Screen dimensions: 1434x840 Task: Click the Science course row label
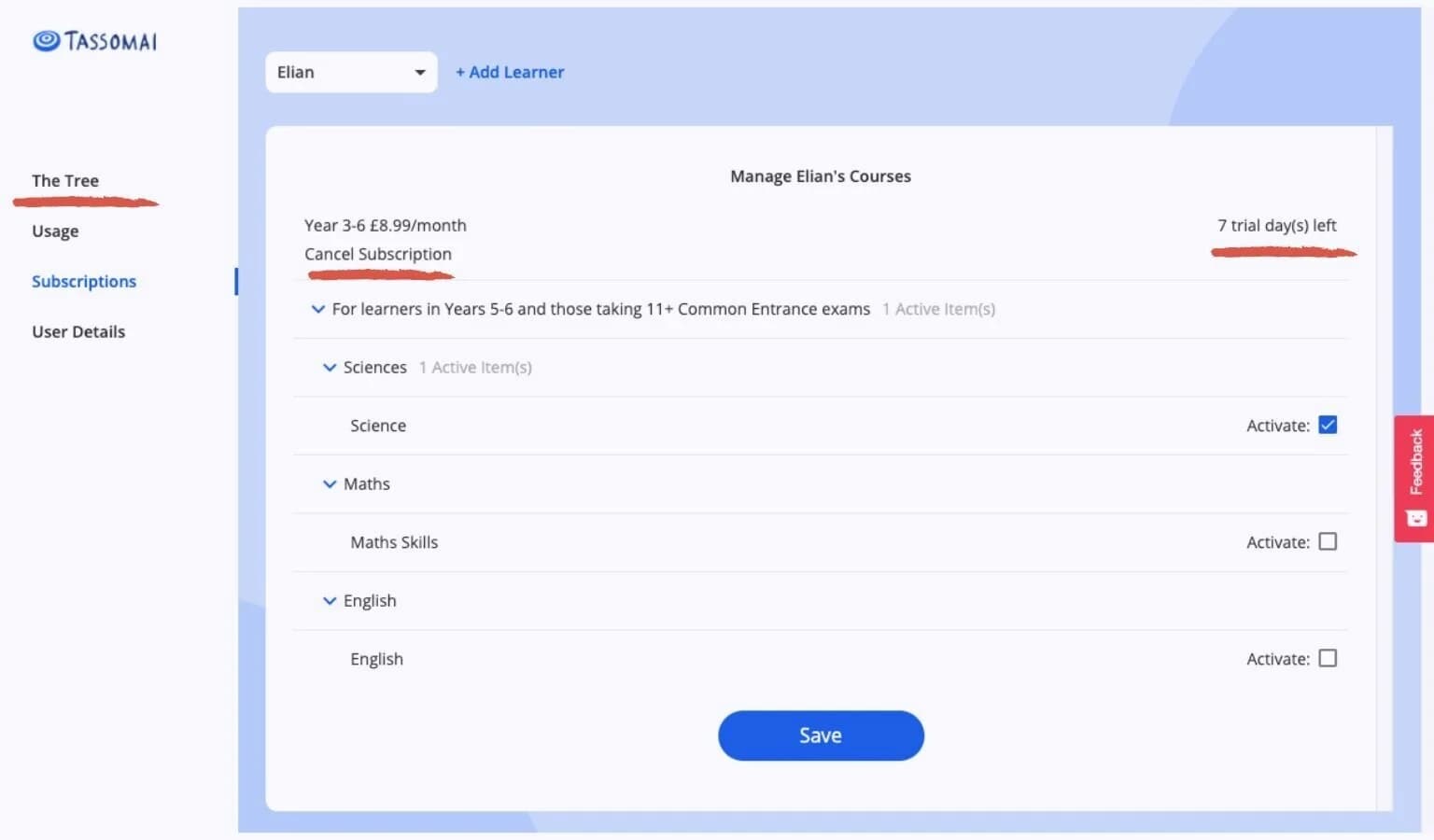(378, 426)
